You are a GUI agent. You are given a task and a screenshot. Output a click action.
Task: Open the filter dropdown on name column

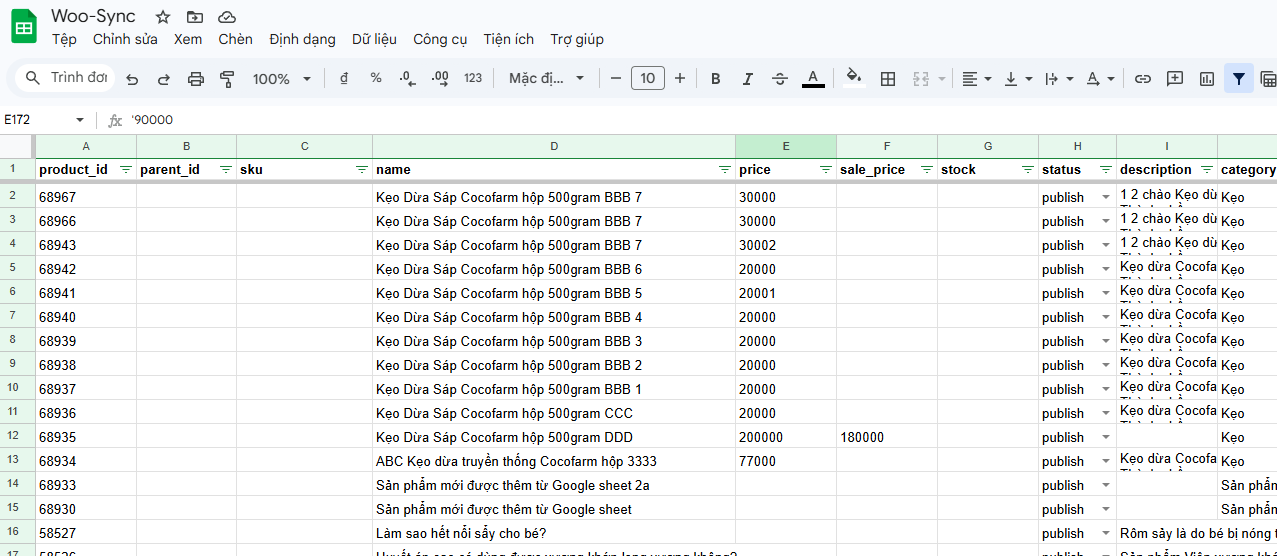(724, 170)
